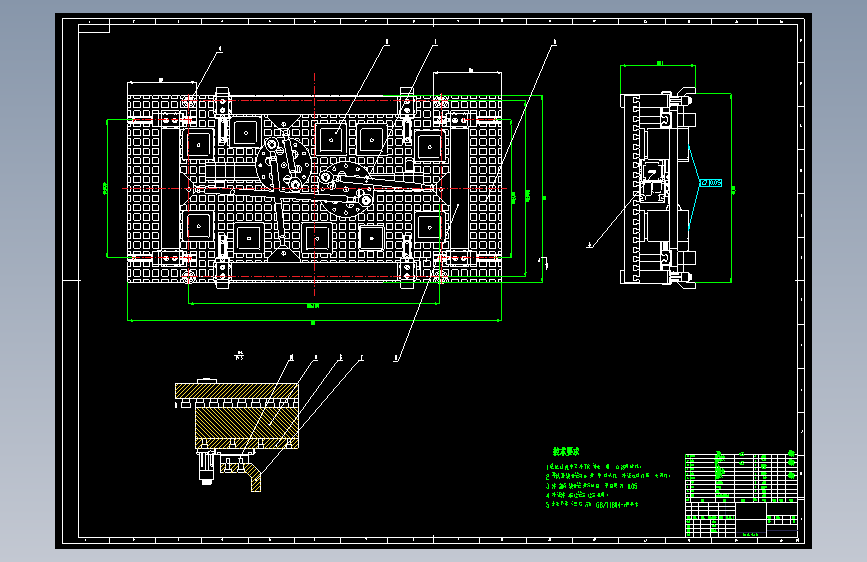Click the small empty box at frame's top-left corner

(94, 27)
